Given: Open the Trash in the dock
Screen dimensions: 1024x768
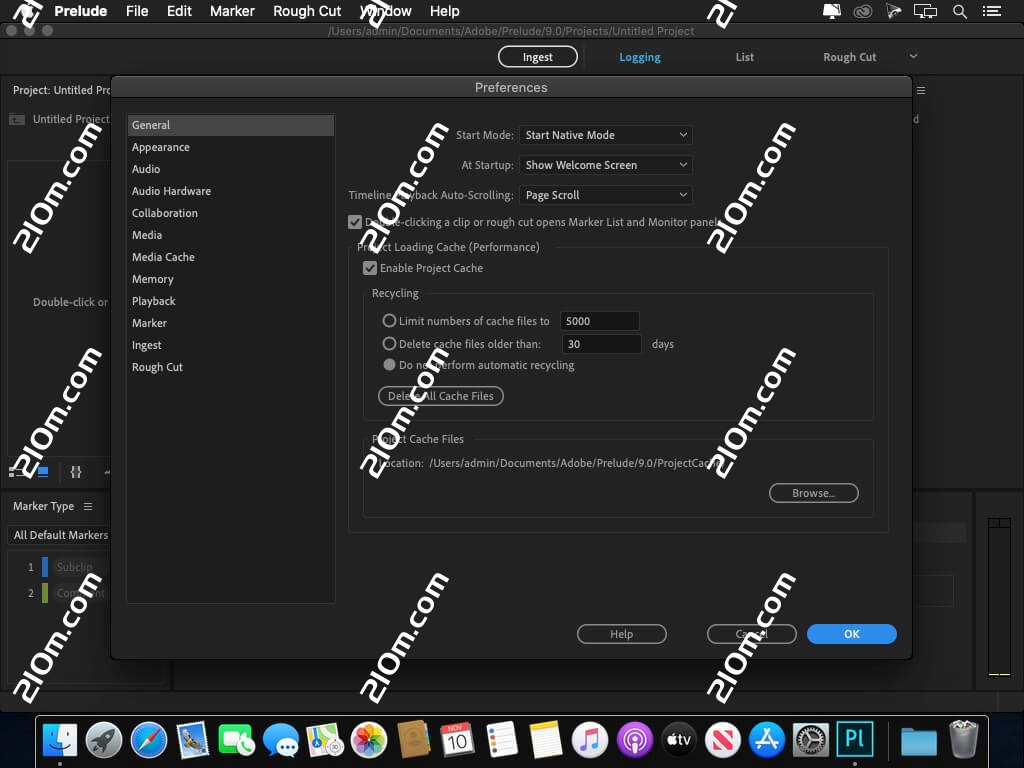Looking at the screenshot, I should (x=963, y=740).
